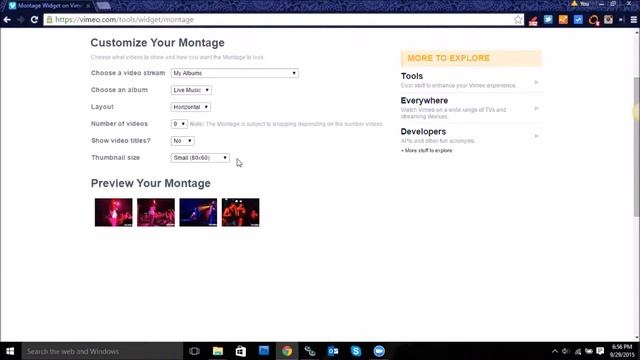This screenshot has height=360, width=640.
Task: Open the Developers link
Action: tap(423, 131)
